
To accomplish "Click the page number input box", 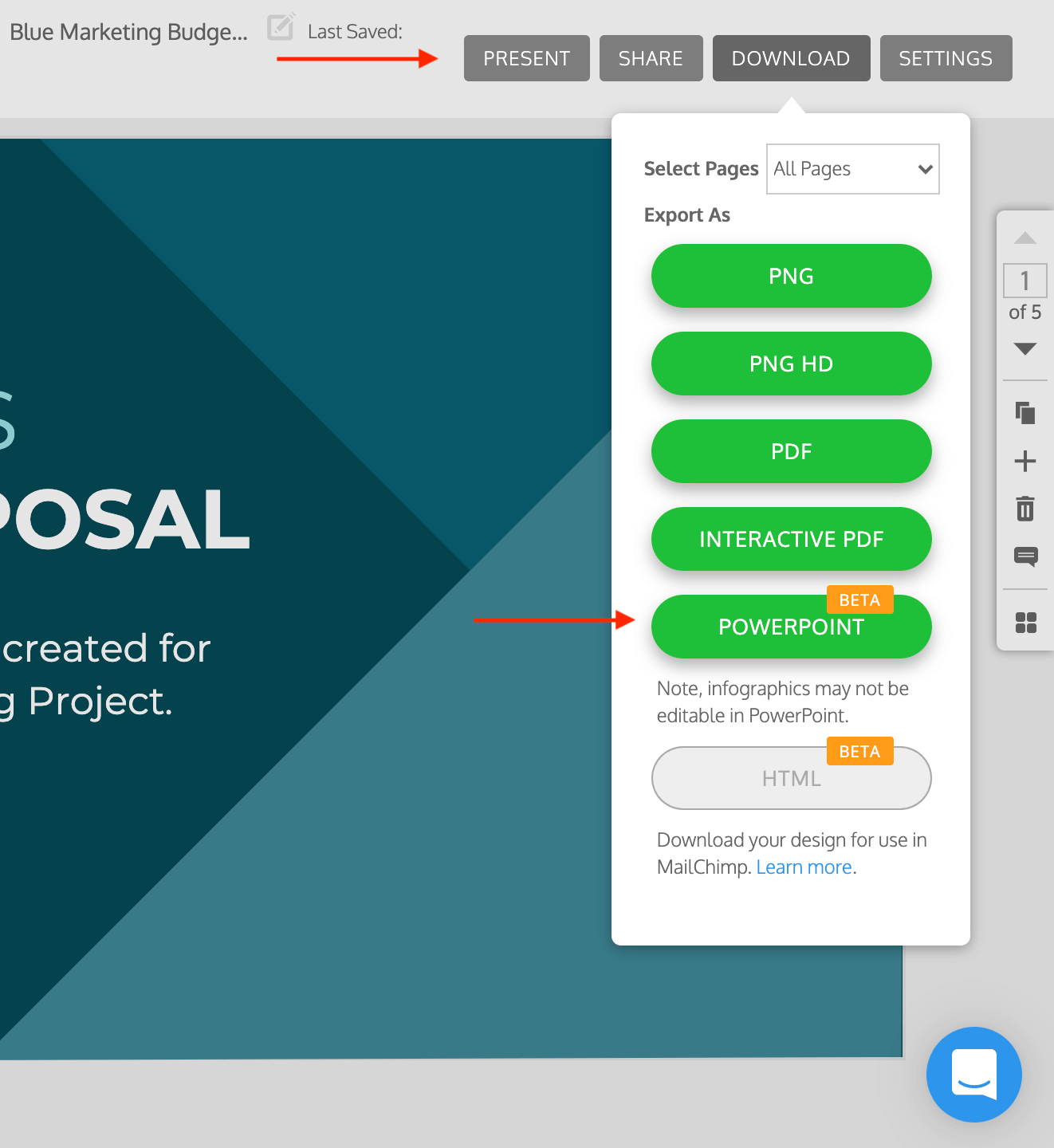I will (x=1025, y=281).
